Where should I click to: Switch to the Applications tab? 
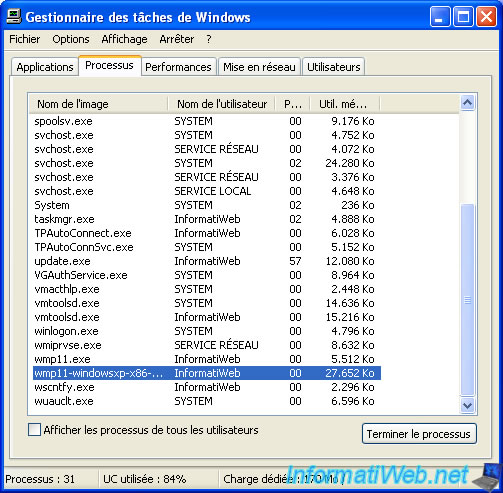[x=45, y=67]
